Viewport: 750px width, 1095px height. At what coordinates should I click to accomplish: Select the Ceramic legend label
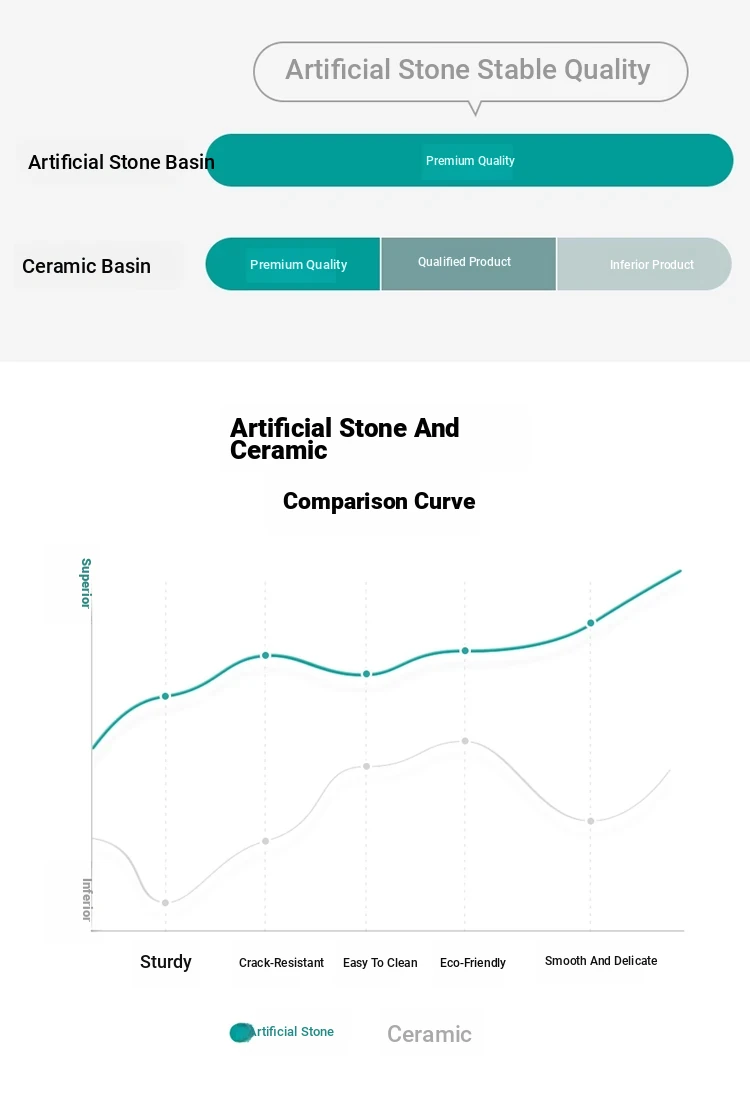pyautogui.click(x=429, y=1034)
